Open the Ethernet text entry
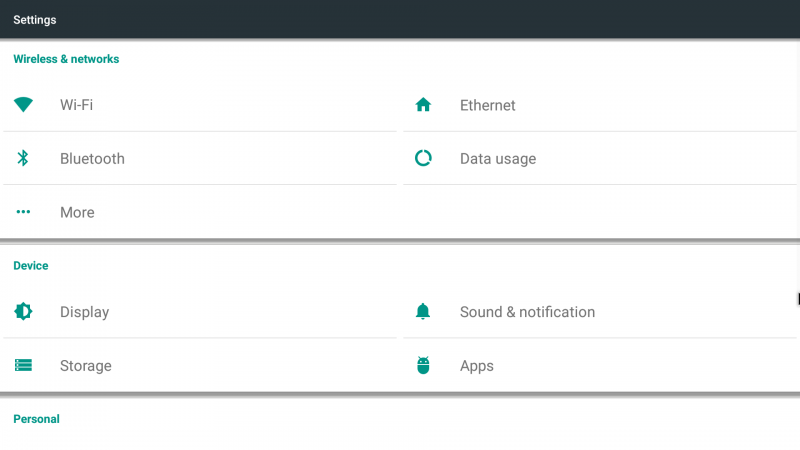 coord(487,105)
